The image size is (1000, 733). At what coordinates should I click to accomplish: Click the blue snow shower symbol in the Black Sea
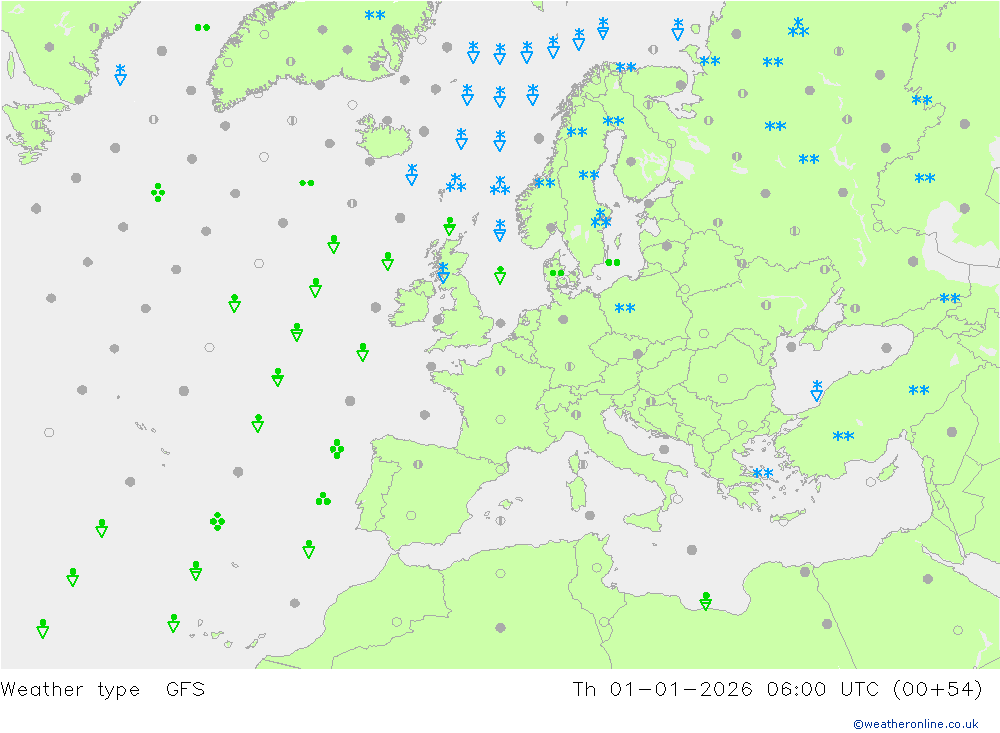coord(817,390)
